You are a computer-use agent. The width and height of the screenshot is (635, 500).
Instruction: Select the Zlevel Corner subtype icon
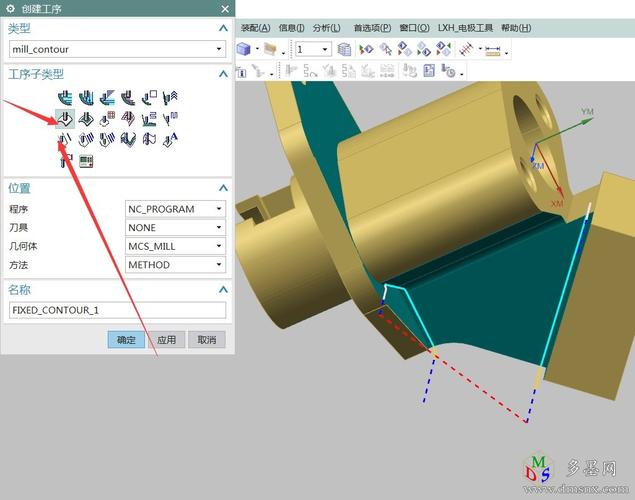tap(170, 97)
